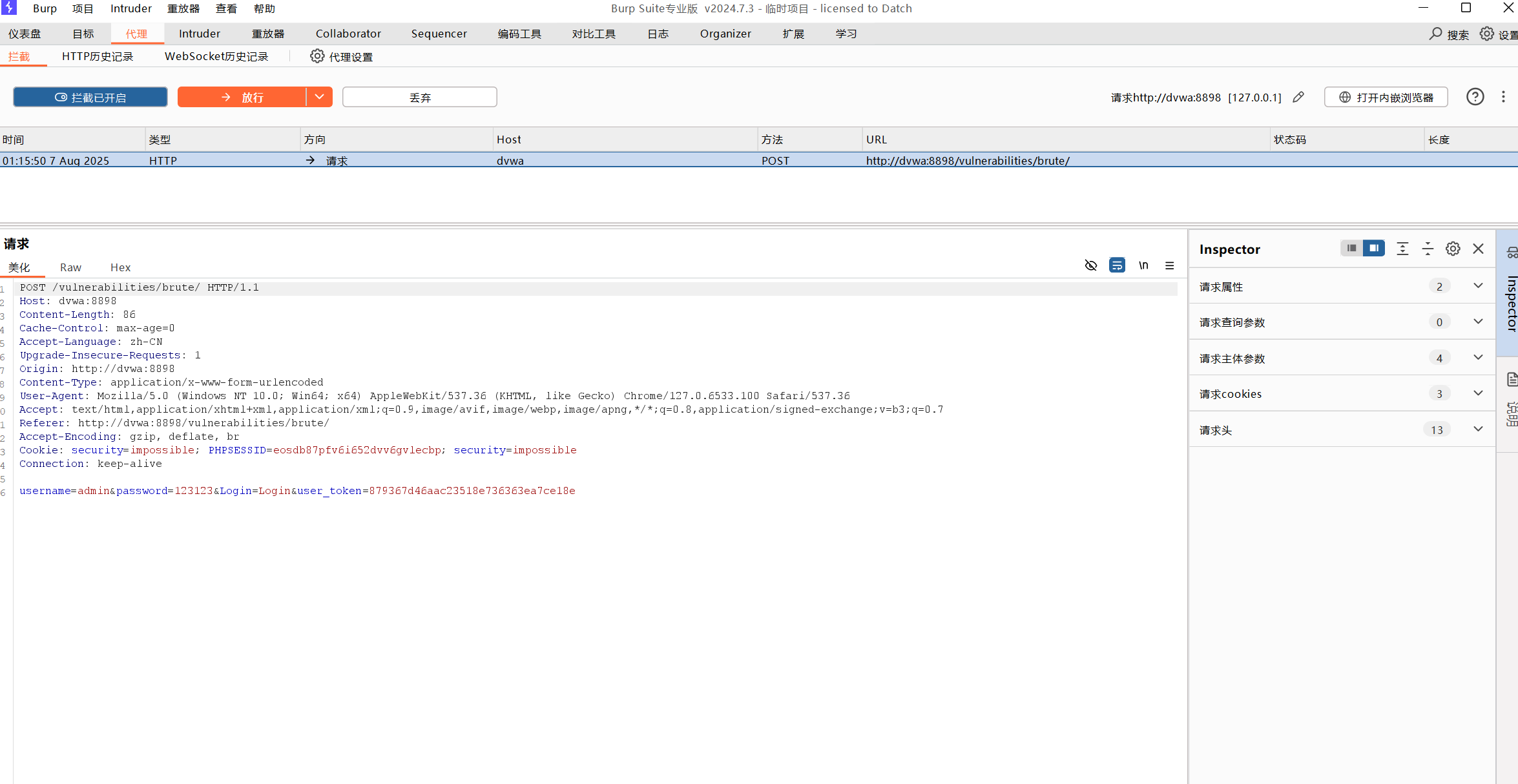Viewport: 1518px width, 784px height.
Task: Switch to the 重放器 repeater tab
Action: point(268,34)
